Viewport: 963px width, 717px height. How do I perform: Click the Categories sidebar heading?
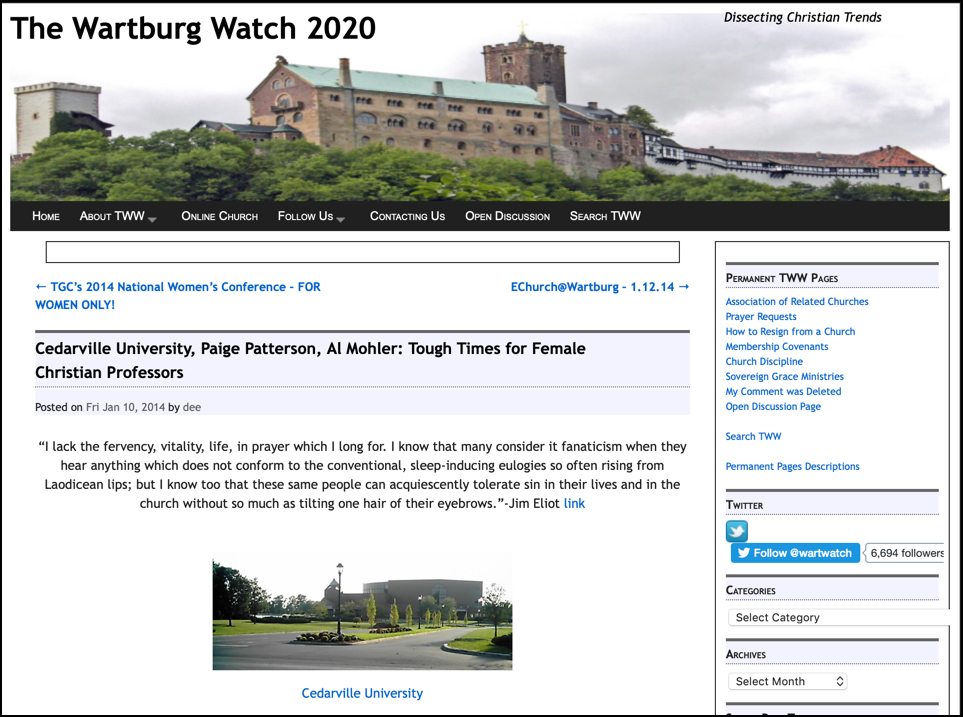751,590
